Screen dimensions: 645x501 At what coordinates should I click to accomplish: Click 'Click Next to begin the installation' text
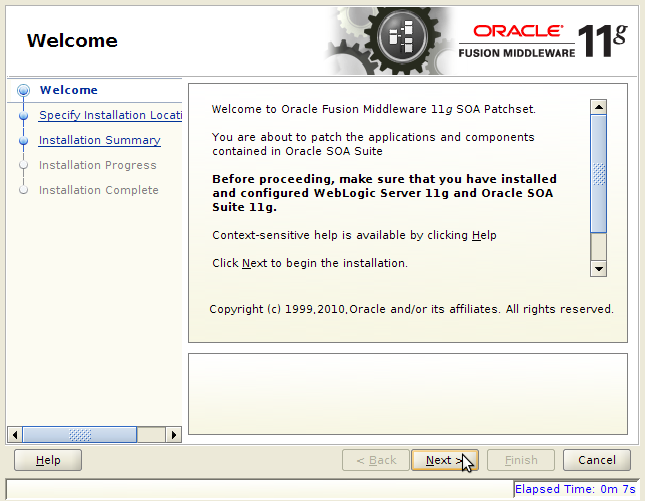click(310, 263)
